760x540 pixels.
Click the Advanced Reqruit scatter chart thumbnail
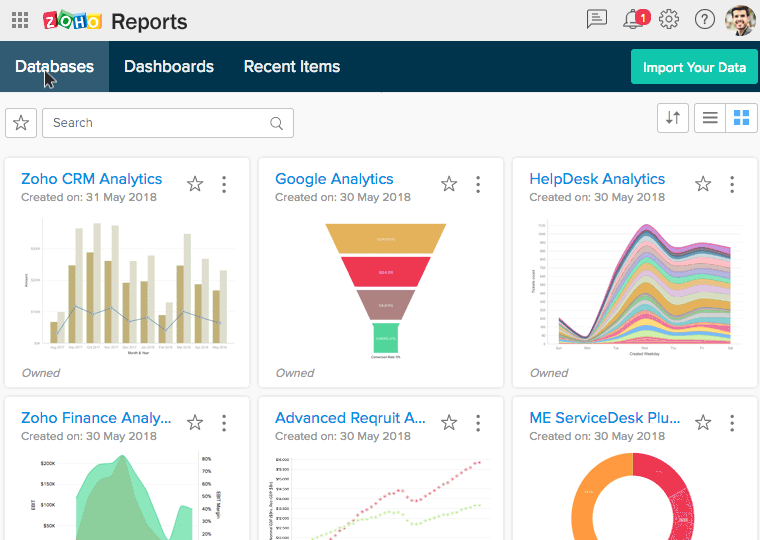(380, 497)
